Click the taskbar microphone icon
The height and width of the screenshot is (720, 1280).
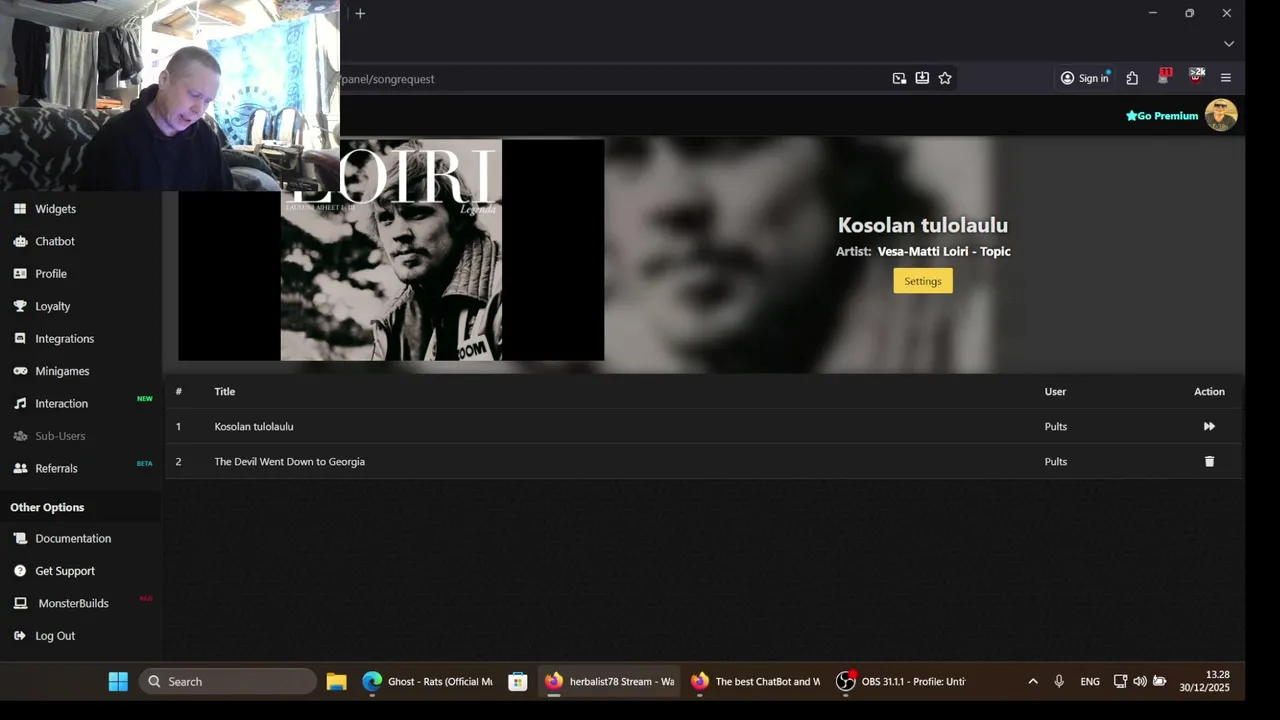tap(1059, 681)
